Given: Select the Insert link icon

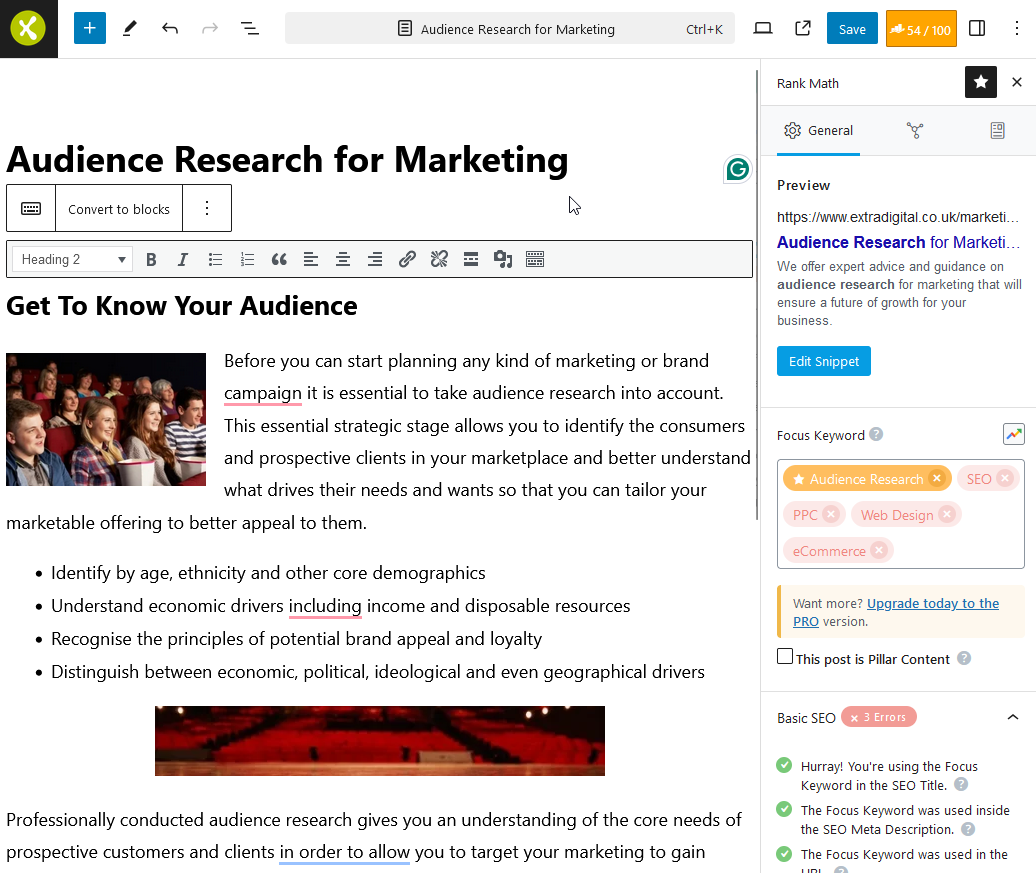Looking at the screenshot, I should point(407,259).
